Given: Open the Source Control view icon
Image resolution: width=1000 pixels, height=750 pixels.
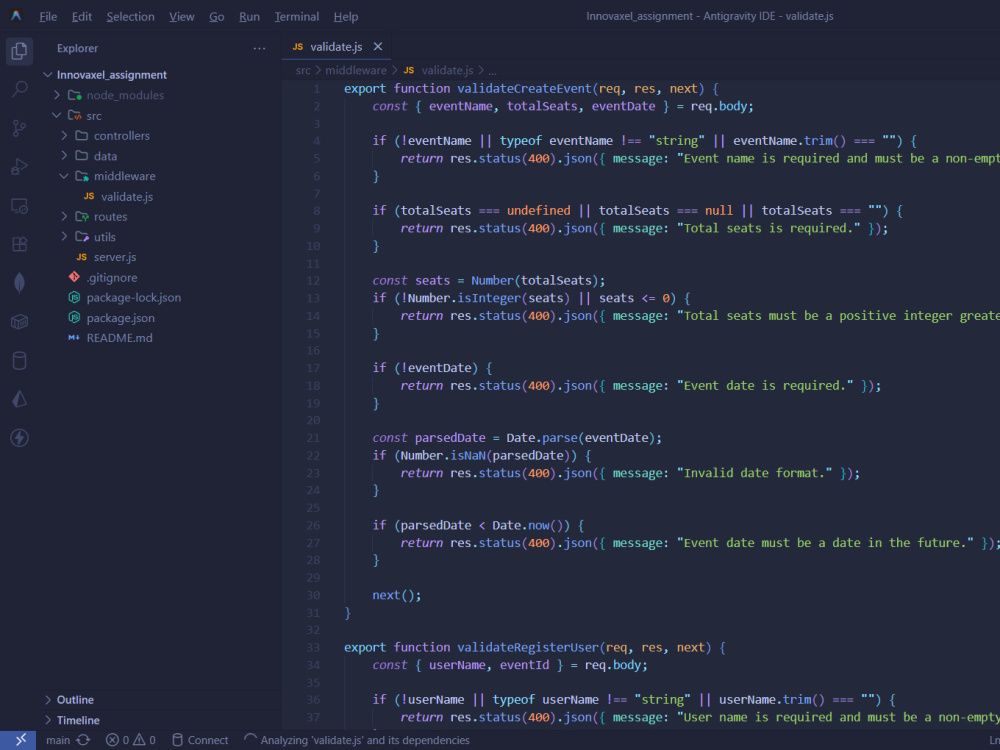Looking at the screenshot, I should pyautogui.click(x=19, y=128).
